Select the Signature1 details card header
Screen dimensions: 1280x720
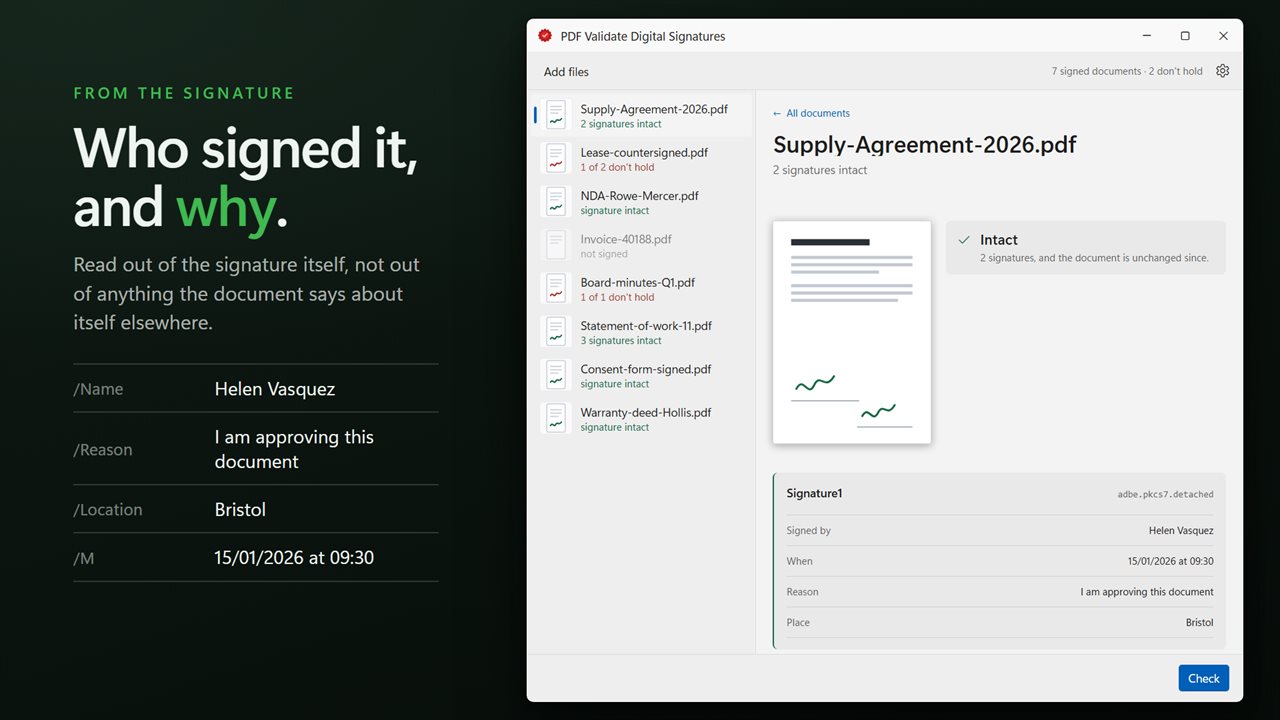tap(1000, 494)
